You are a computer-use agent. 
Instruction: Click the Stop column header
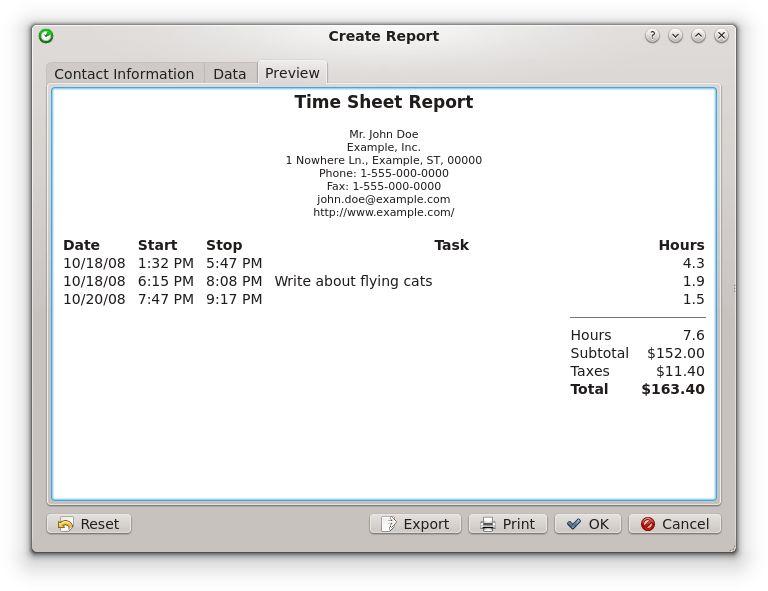pyautogui.click(x=224, y=245)
